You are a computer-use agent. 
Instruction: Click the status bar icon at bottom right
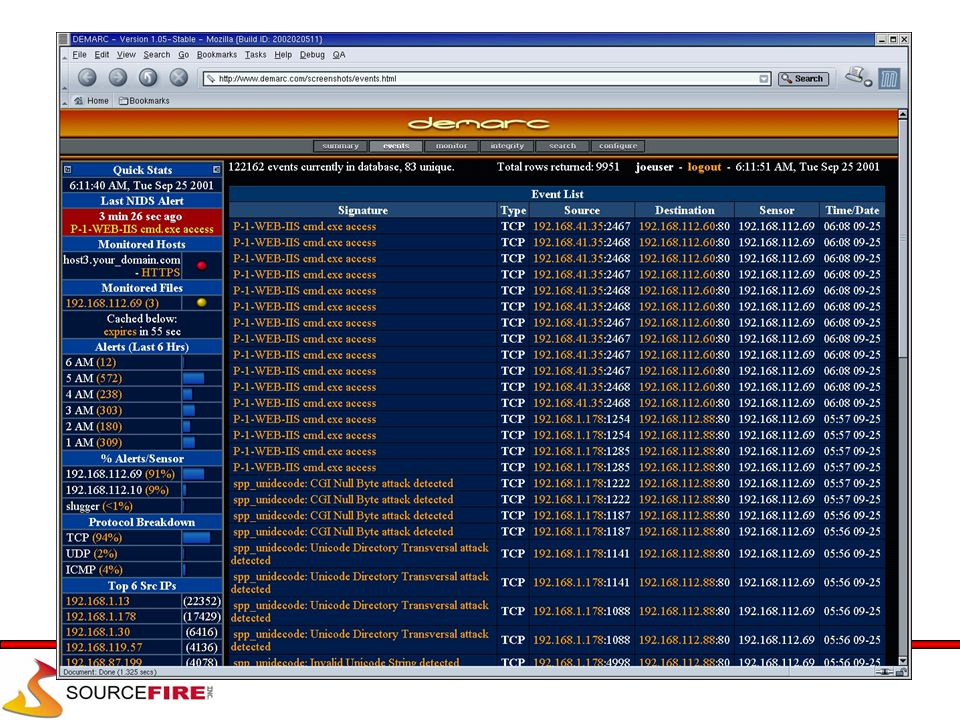tap(901, 672)
